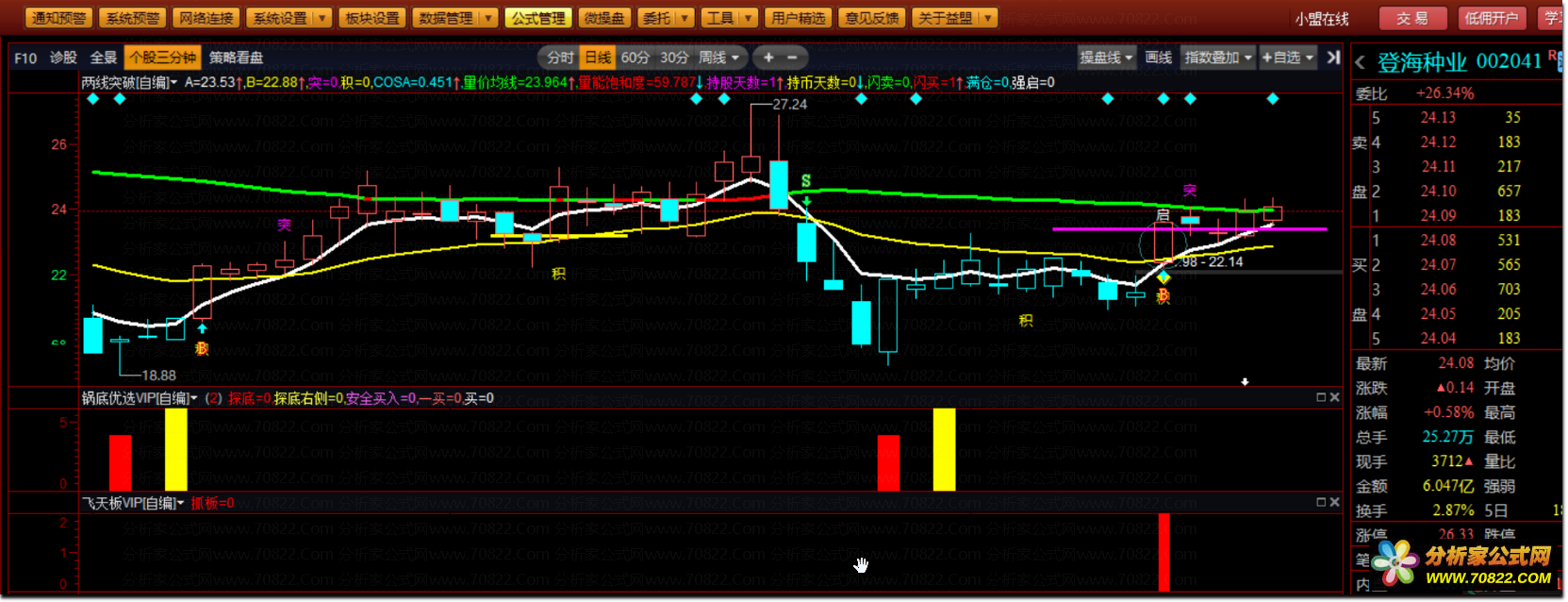
Task: Click the 6.047亿 金额 value
Action: [x=1448, y=486]
